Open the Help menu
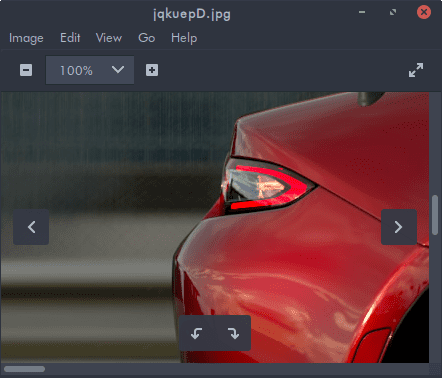Image resolution: width=442 pixels, height=378 pixels. coord(184,38)
